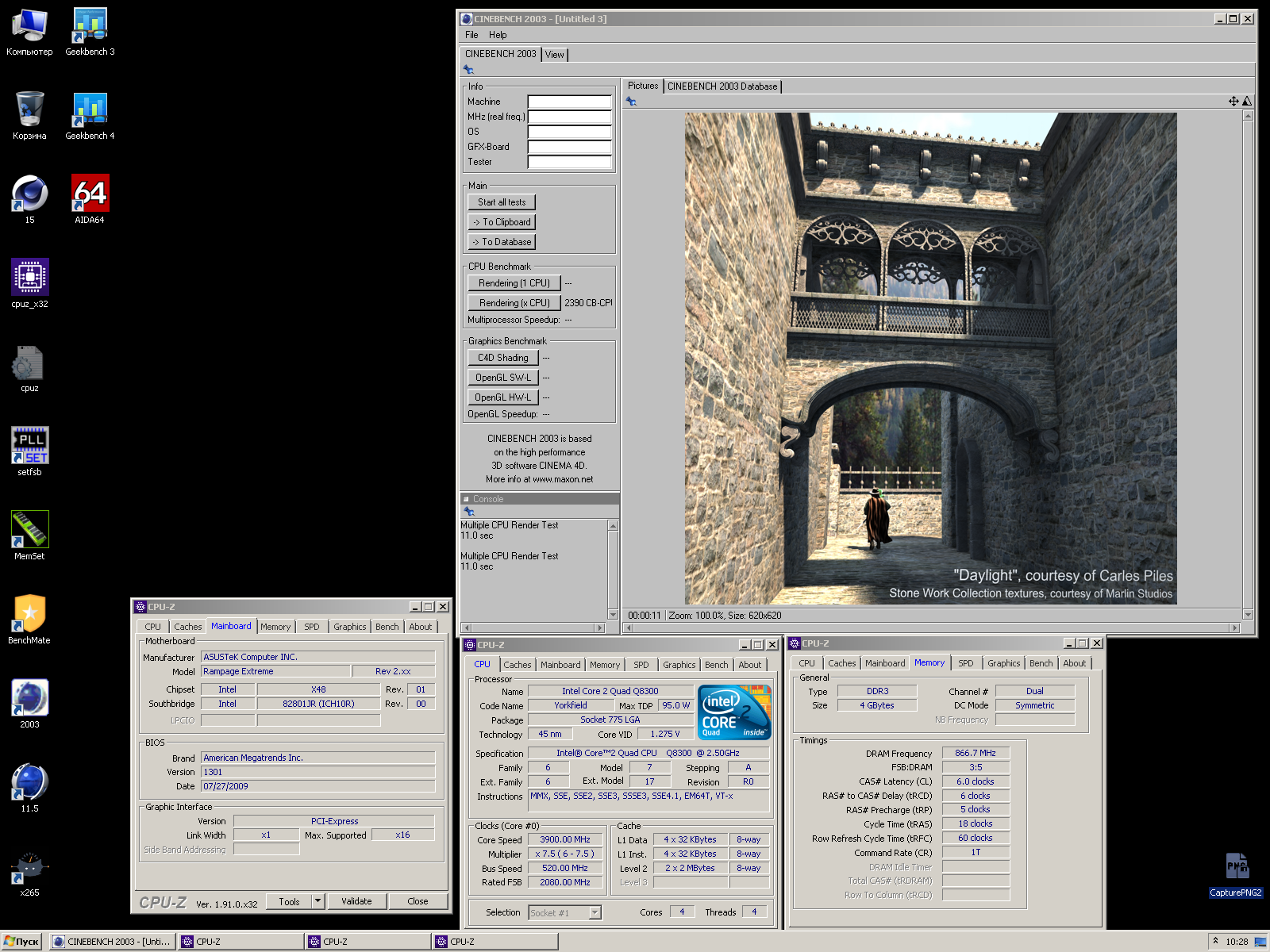1270x952 pixels.
Task: Click the pin icon under CINEBENCH 2003 tab
Action: click(468, 70)
